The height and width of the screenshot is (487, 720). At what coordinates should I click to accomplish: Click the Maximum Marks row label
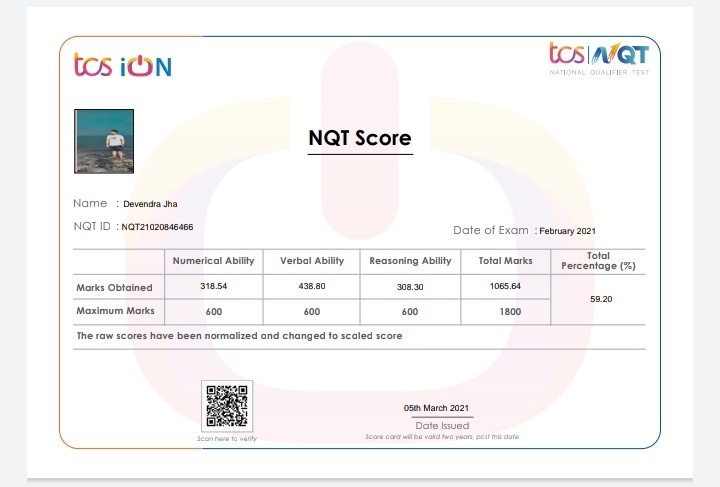click(115, 311)
